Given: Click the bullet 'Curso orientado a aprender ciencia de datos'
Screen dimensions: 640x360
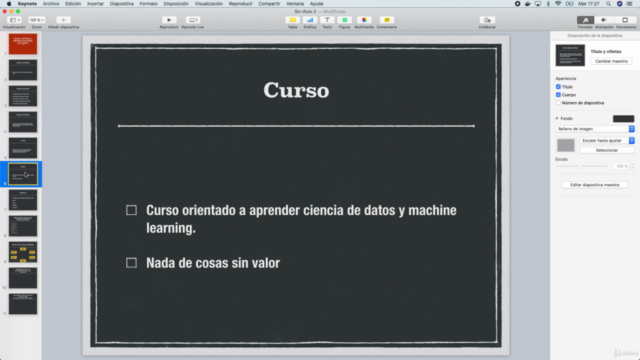Looking at the screenshot, I should point(301,219).
